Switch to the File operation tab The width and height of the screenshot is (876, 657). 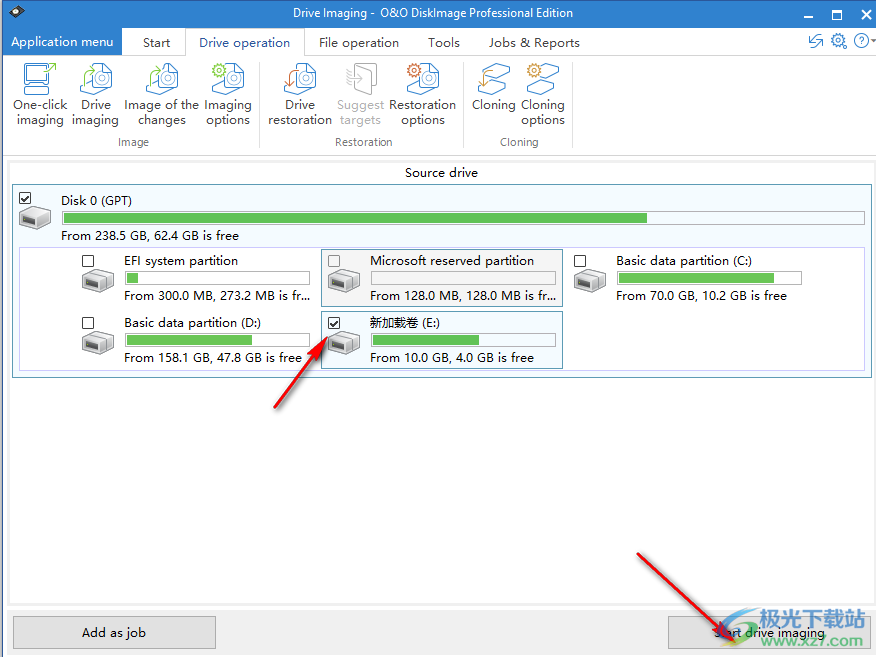click(359, 43)
